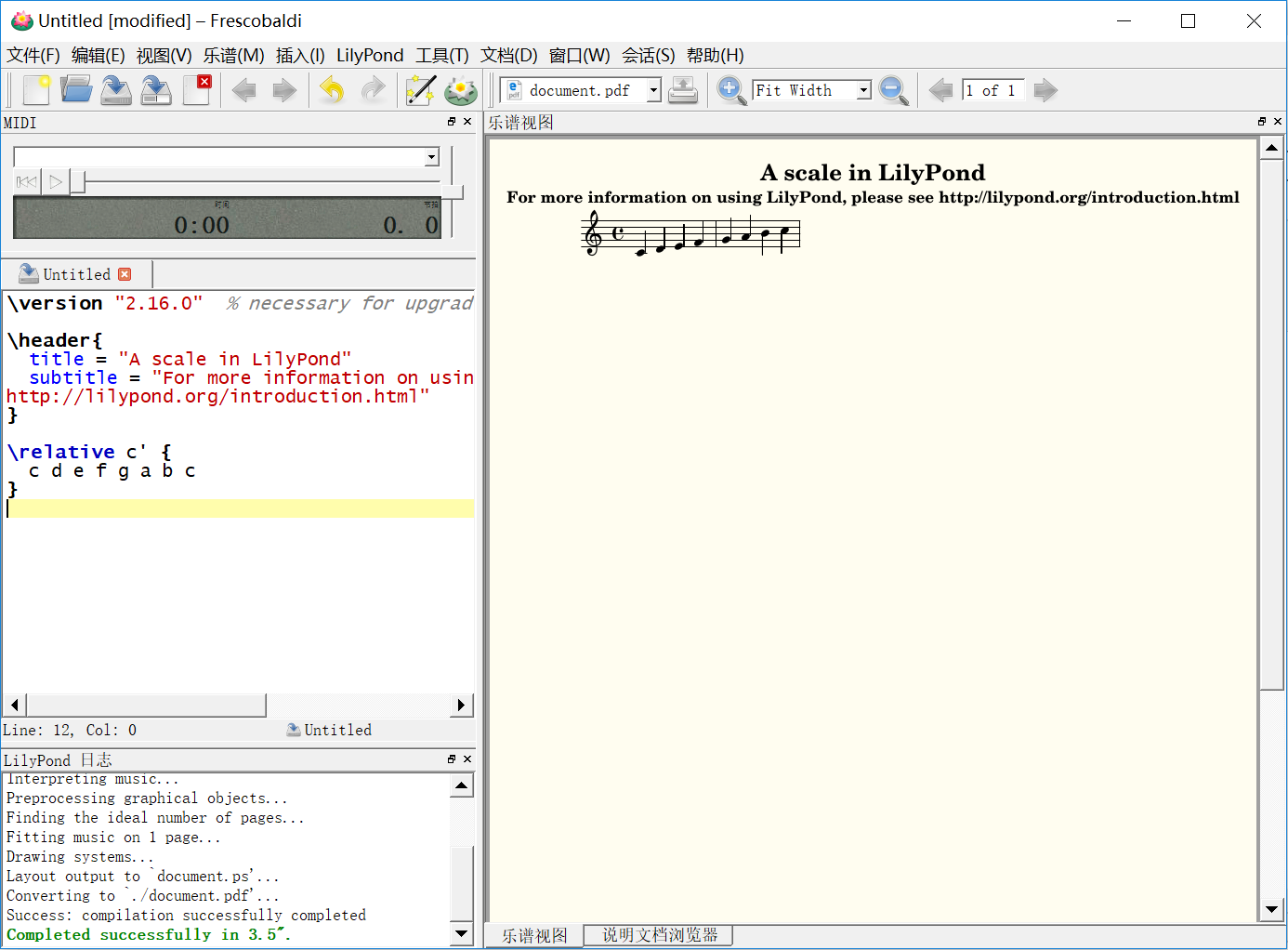Viewport: 1288px width, 950px height.
Task: Open the Music menu
Action: [x=233, y=56]
